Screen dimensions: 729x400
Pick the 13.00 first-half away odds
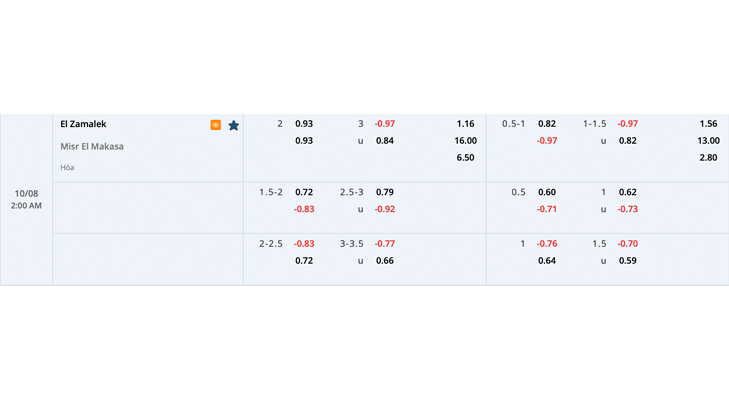point(708,140)
